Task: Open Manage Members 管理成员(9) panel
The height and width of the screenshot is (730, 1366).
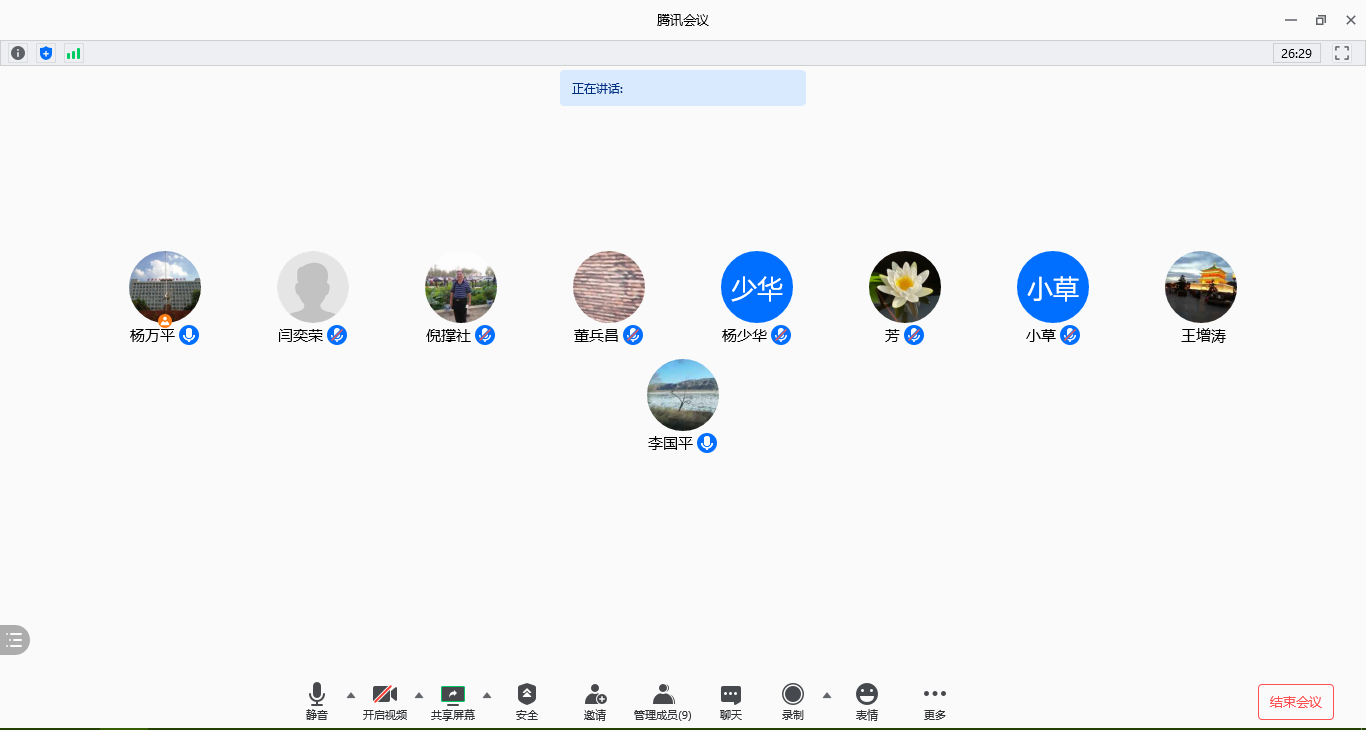Action: pyautogui.click(x=663, y=701)
